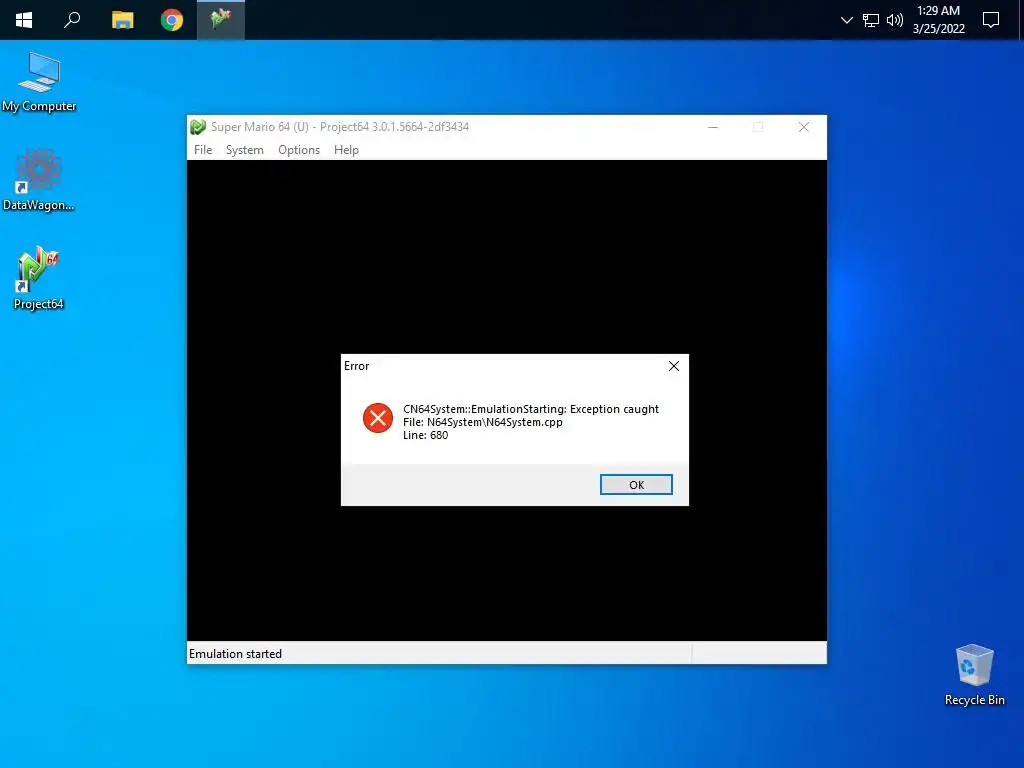
Task: Open the Windows Start menu
Action: [24, 20]
